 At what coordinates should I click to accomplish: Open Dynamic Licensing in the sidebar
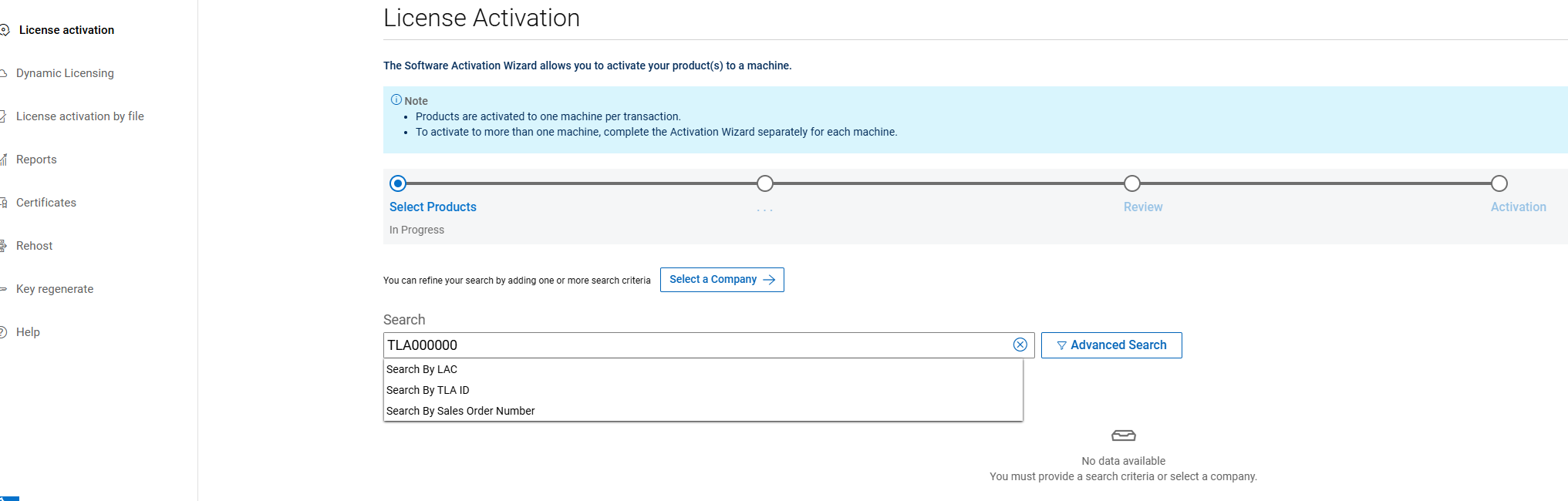(x=65, y=73)
